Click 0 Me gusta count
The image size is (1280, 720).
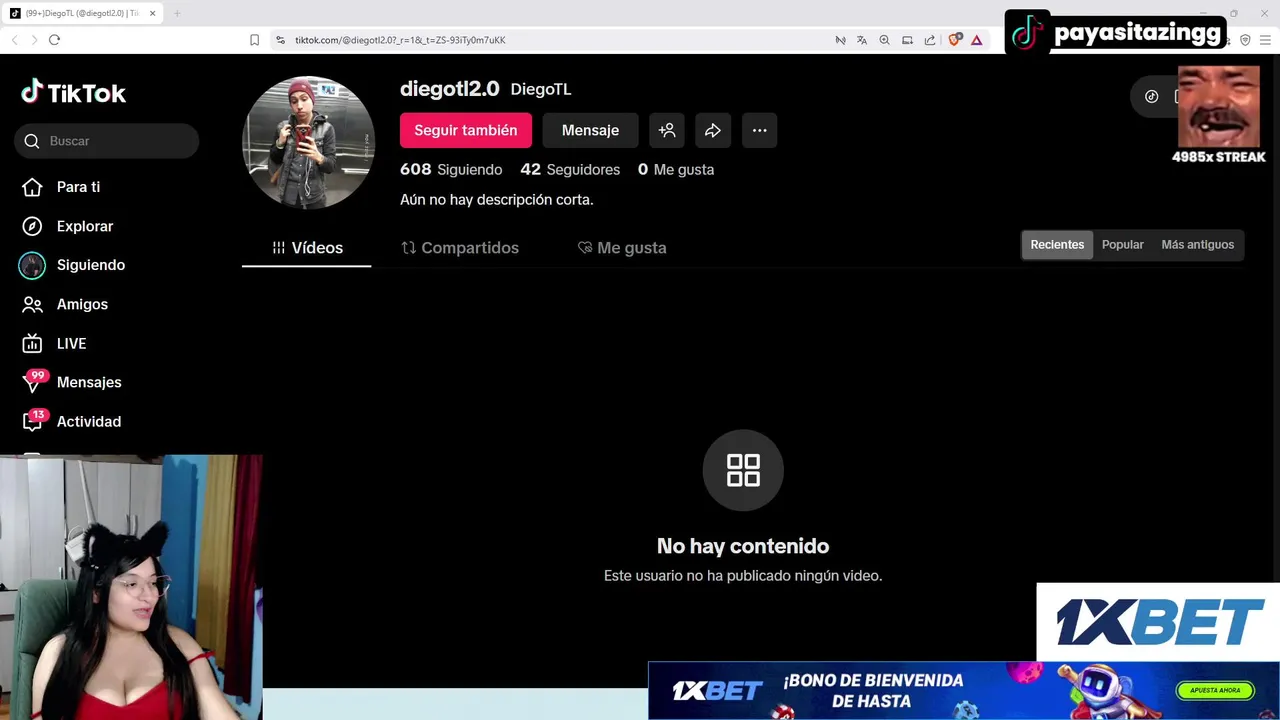point(676,170)
